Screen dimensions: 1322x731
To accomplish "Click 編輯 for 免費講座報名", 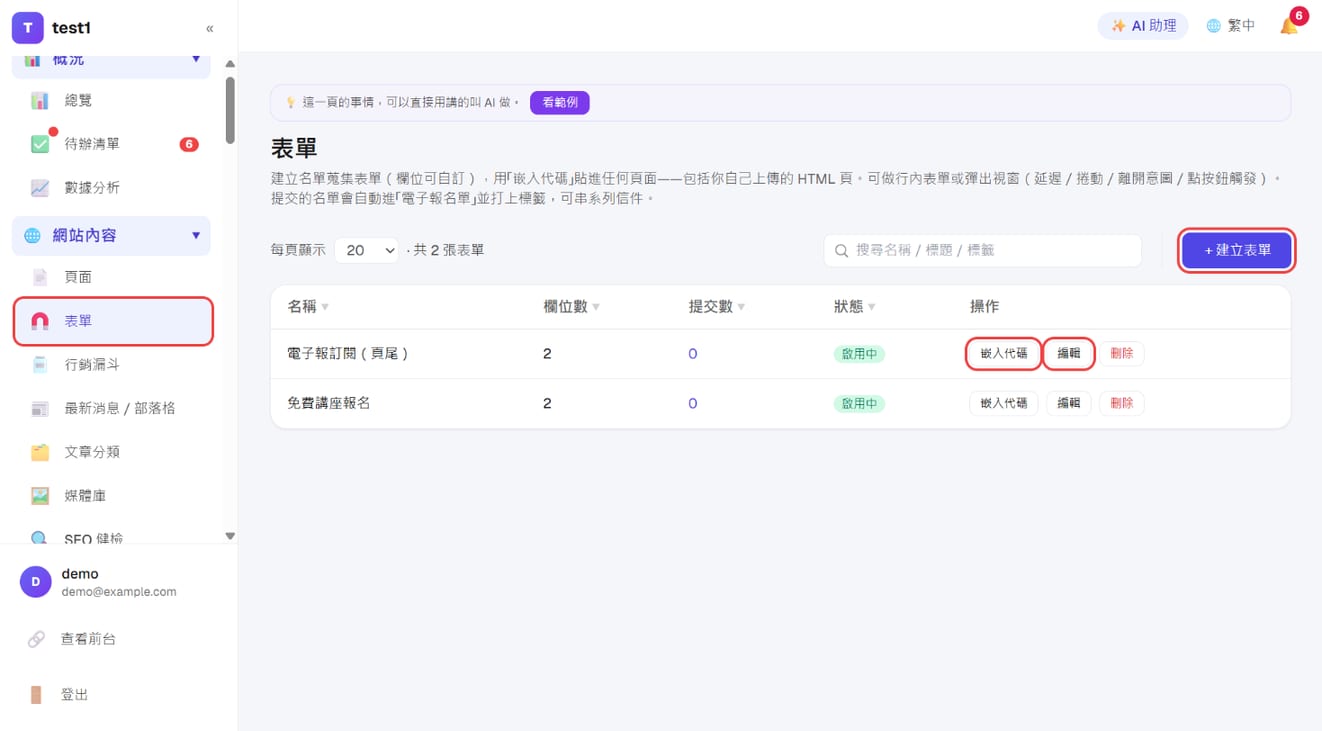I will 1069,403.
